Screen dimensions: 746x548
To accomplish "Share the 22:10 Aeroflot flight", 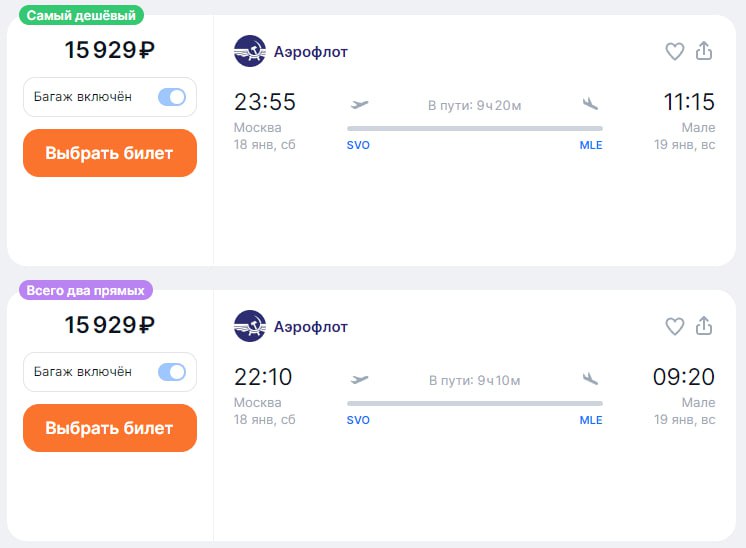I will coord(704,326).
